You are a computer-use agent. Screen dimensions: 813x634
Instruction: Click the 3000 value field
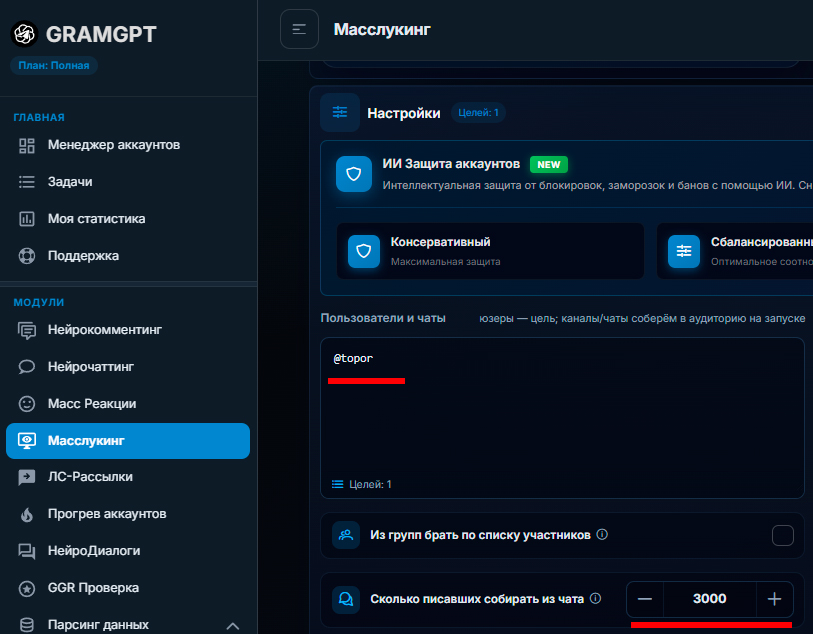[710, 599]
